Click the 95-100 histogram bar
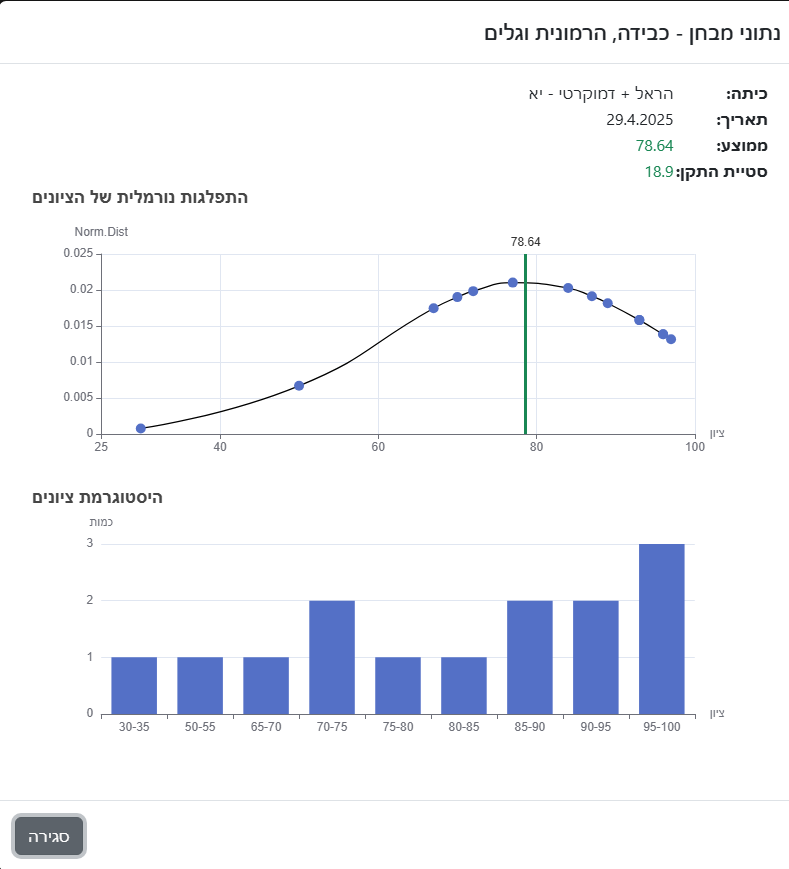Screen dimensions: 789x869 (x=661, y=628)
